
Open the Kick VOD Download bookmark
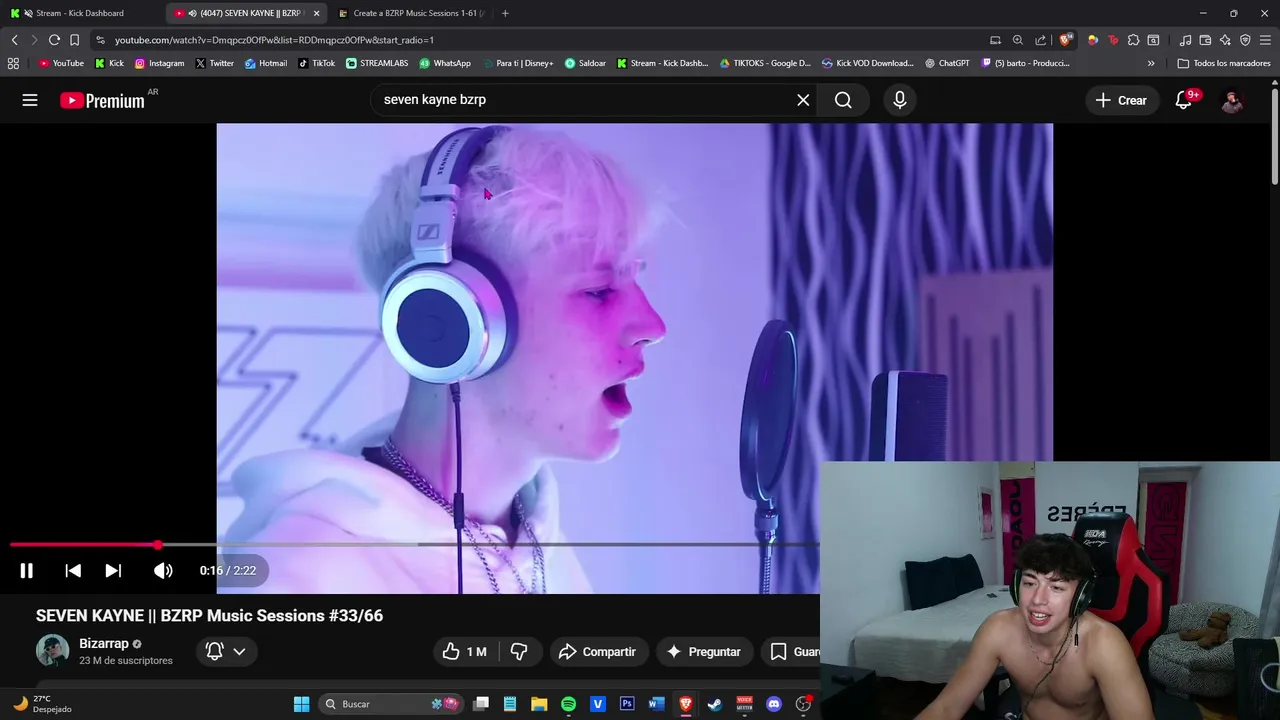pos(867,63)
